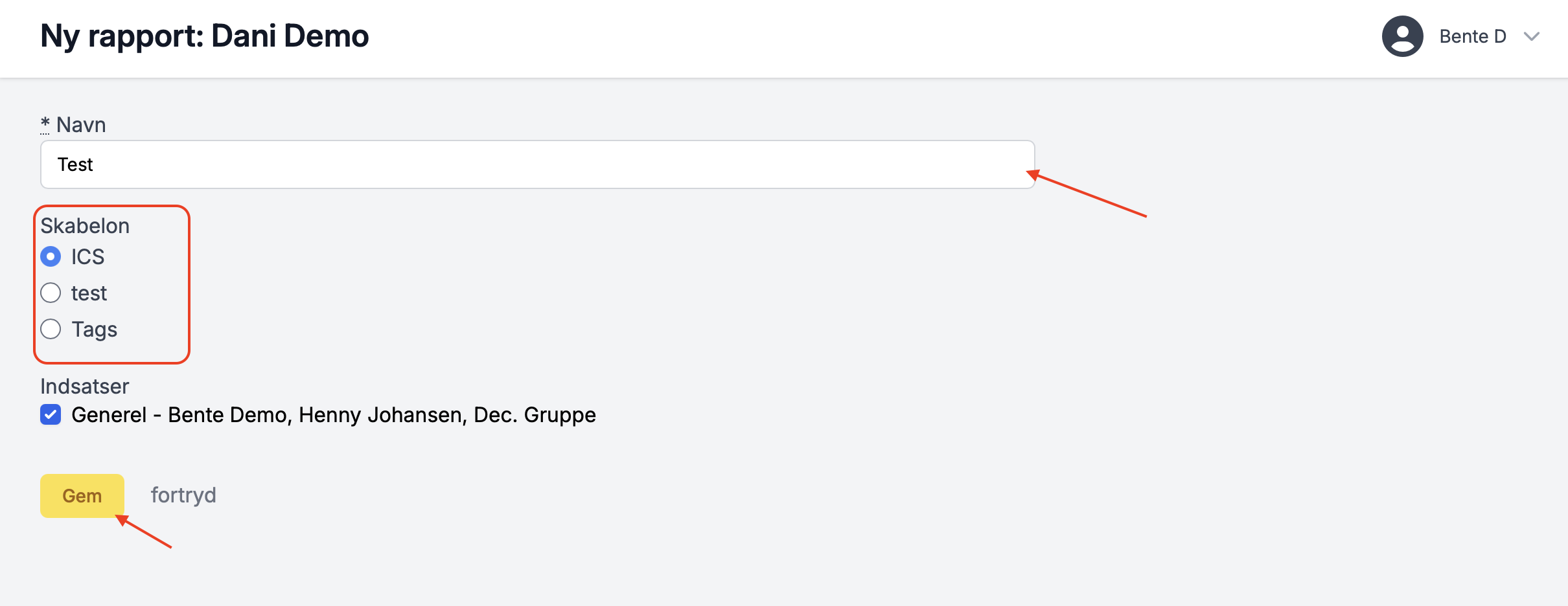Focus the Navn input field
Screen dimensions: 1568x606
tap(538, 164)
